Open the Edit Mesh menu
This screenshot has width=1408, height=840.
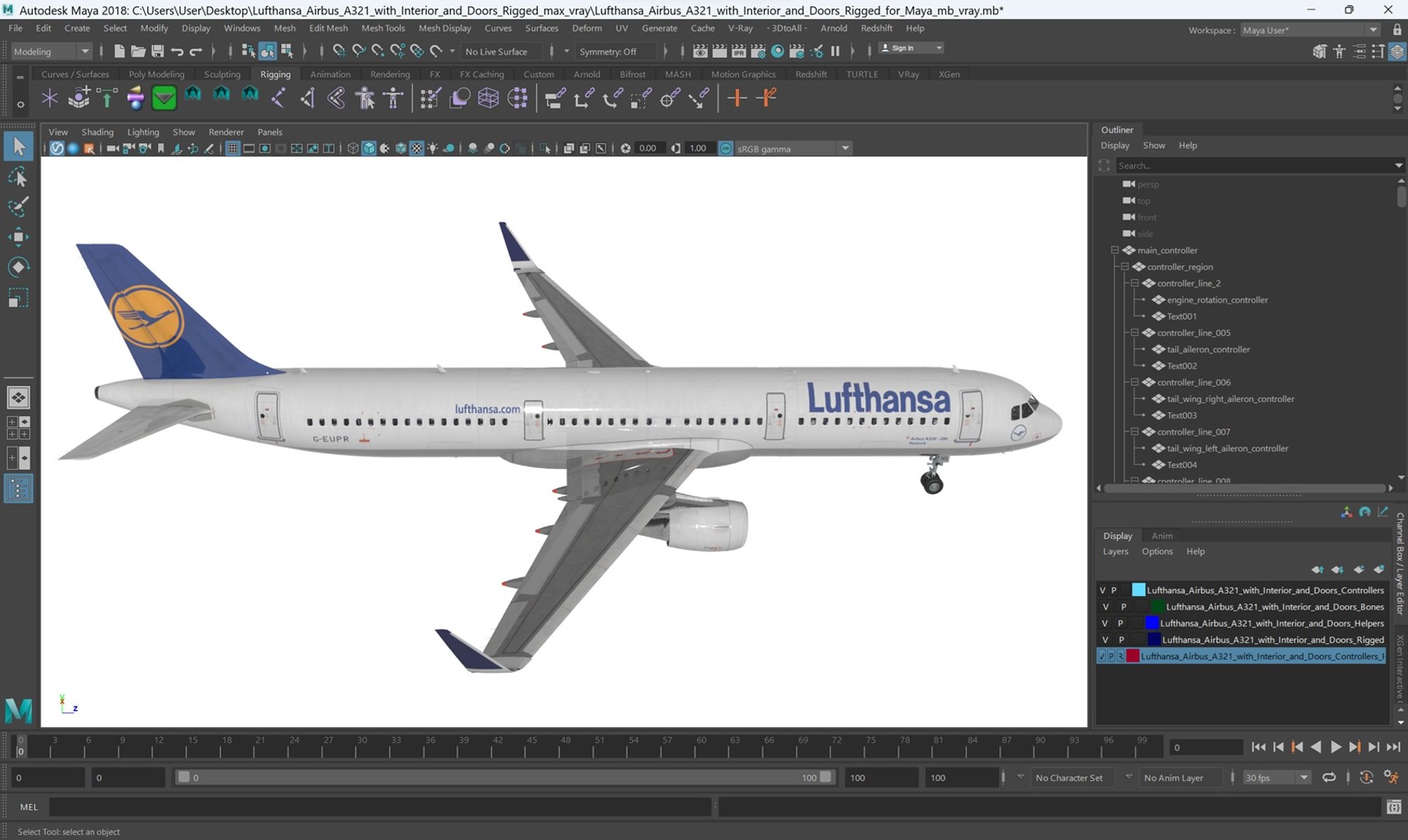tap(328, 28)
